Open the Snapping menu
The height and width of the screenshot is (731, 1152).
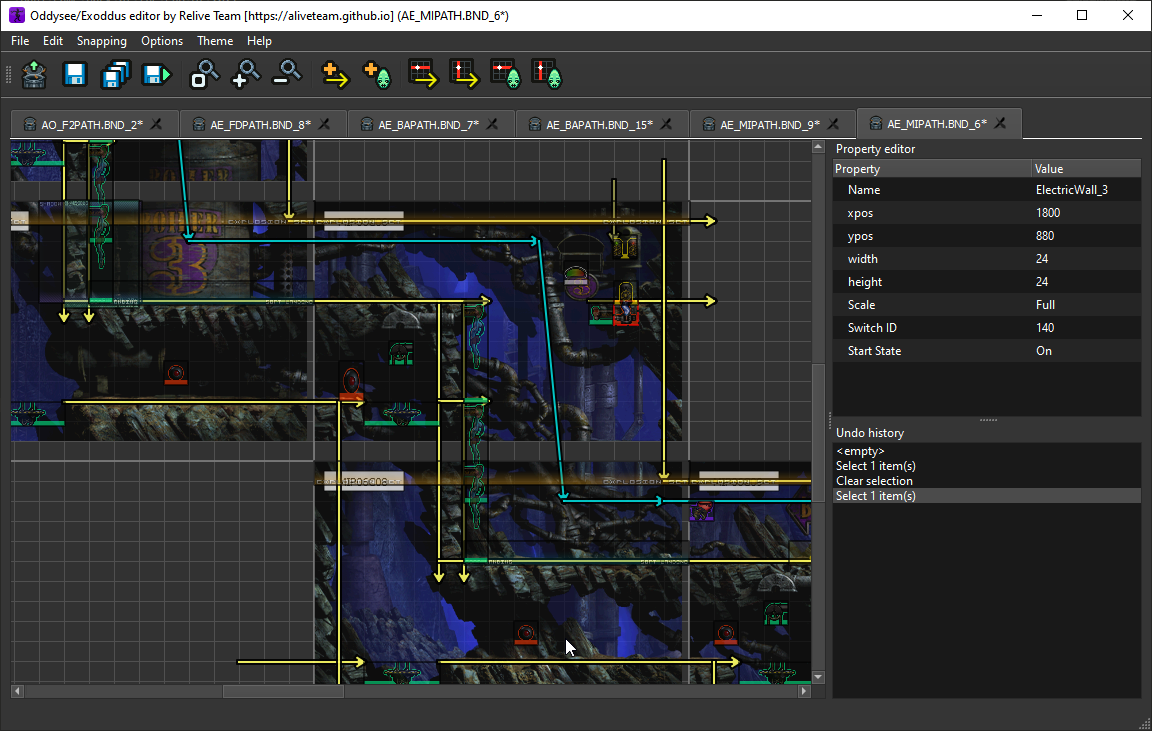(101, 41)
